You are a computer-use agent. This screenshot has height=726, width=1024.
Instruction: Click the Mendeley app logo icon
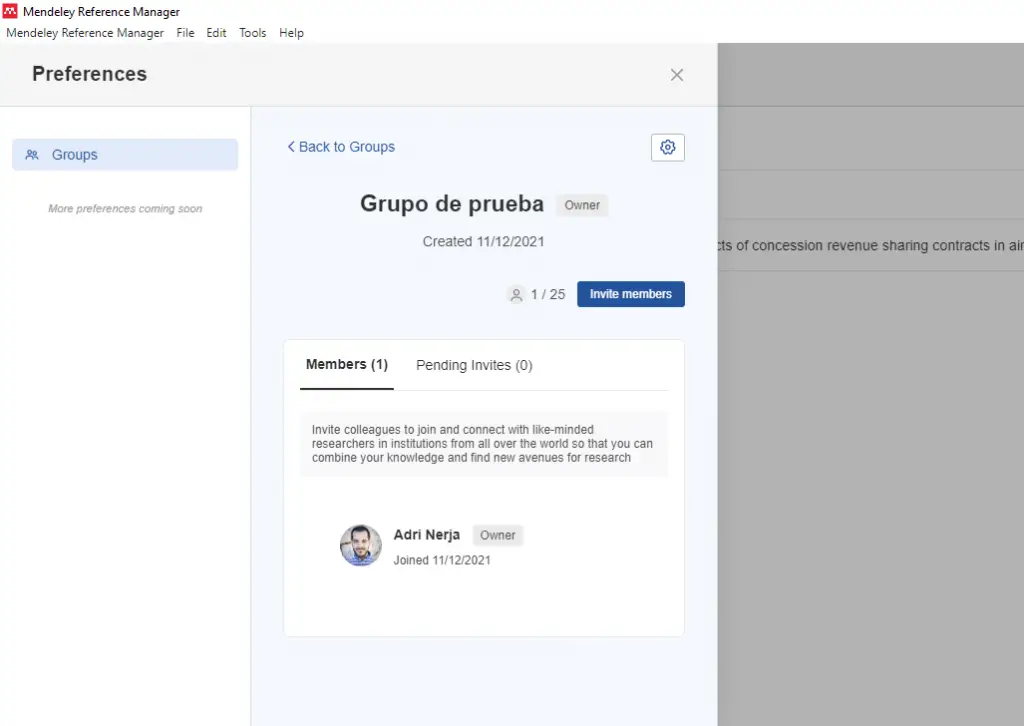pyautogui.click(x=10, y=10)
